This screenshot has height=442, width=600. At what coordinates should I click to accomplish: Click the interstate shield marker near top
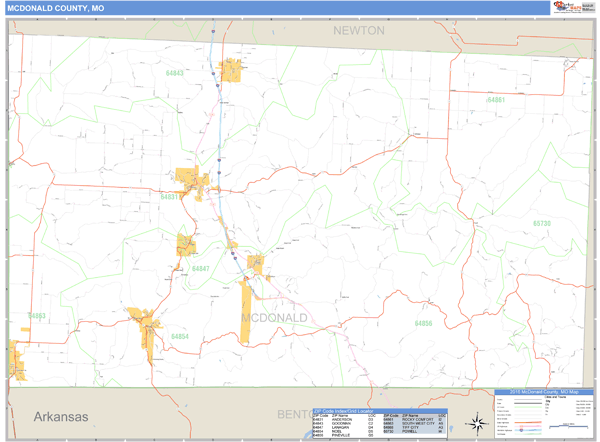[213, 31]
